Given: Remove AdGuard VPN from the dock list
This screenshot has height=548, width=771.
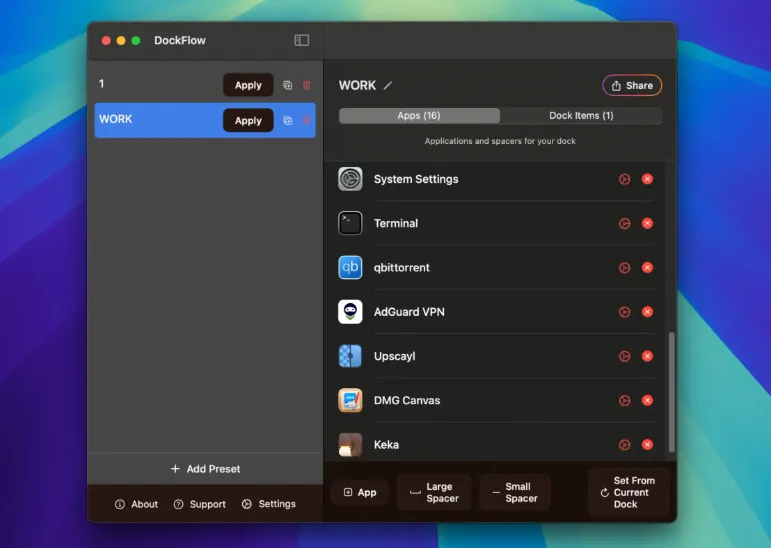Looking at the screenshot, I should [648, 312].
